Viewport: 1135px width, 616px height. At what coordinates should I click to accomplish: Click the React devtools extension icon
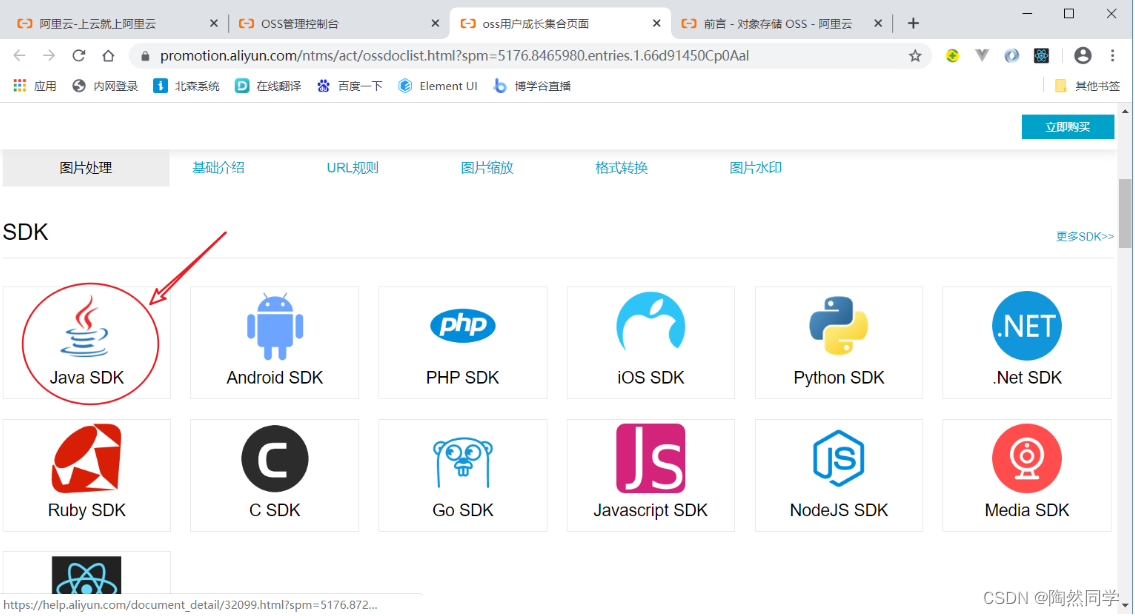click(x=1042, y=56)
